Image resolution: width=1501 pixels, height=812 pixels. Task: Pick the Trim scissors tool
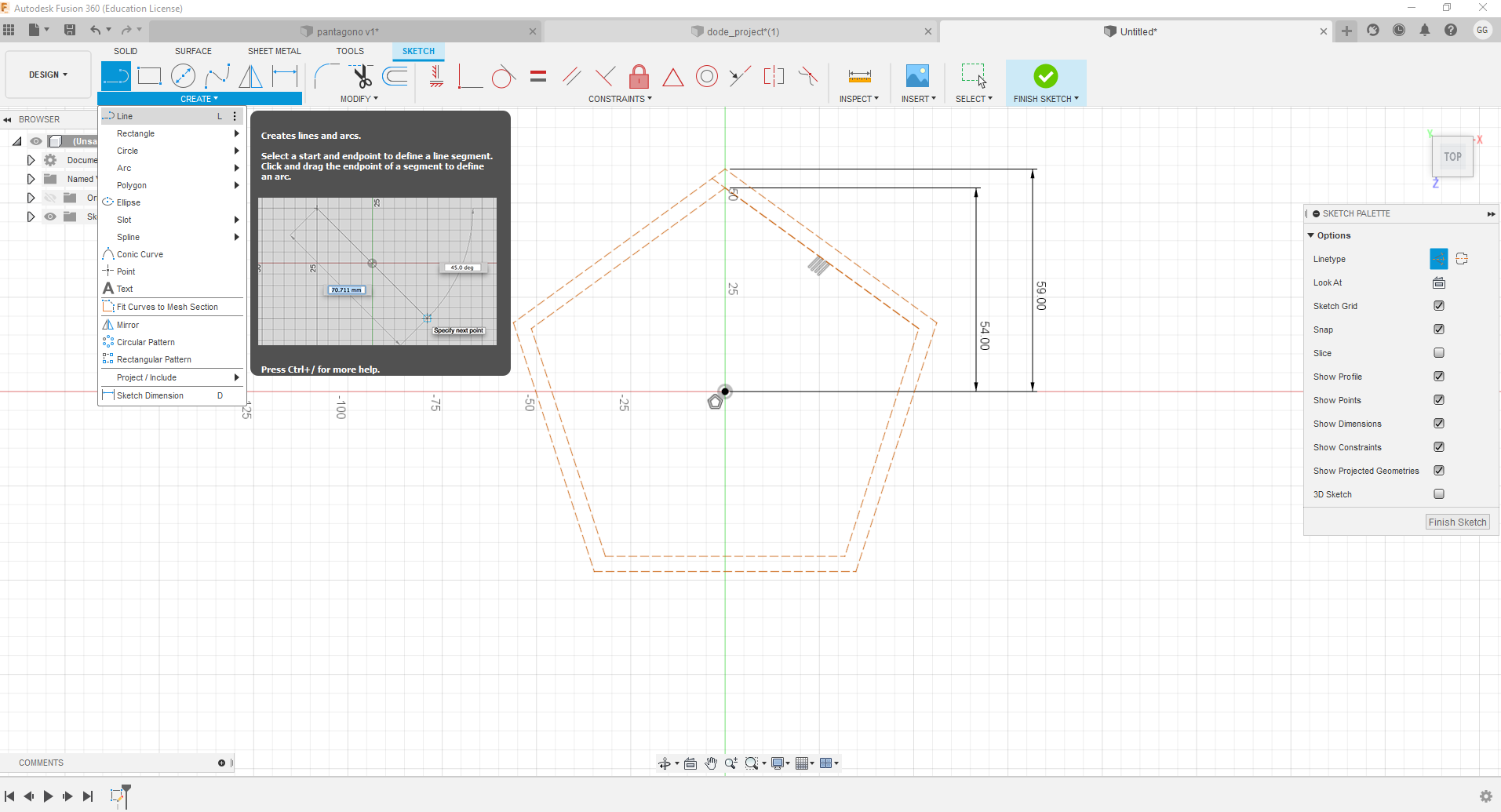361,76
